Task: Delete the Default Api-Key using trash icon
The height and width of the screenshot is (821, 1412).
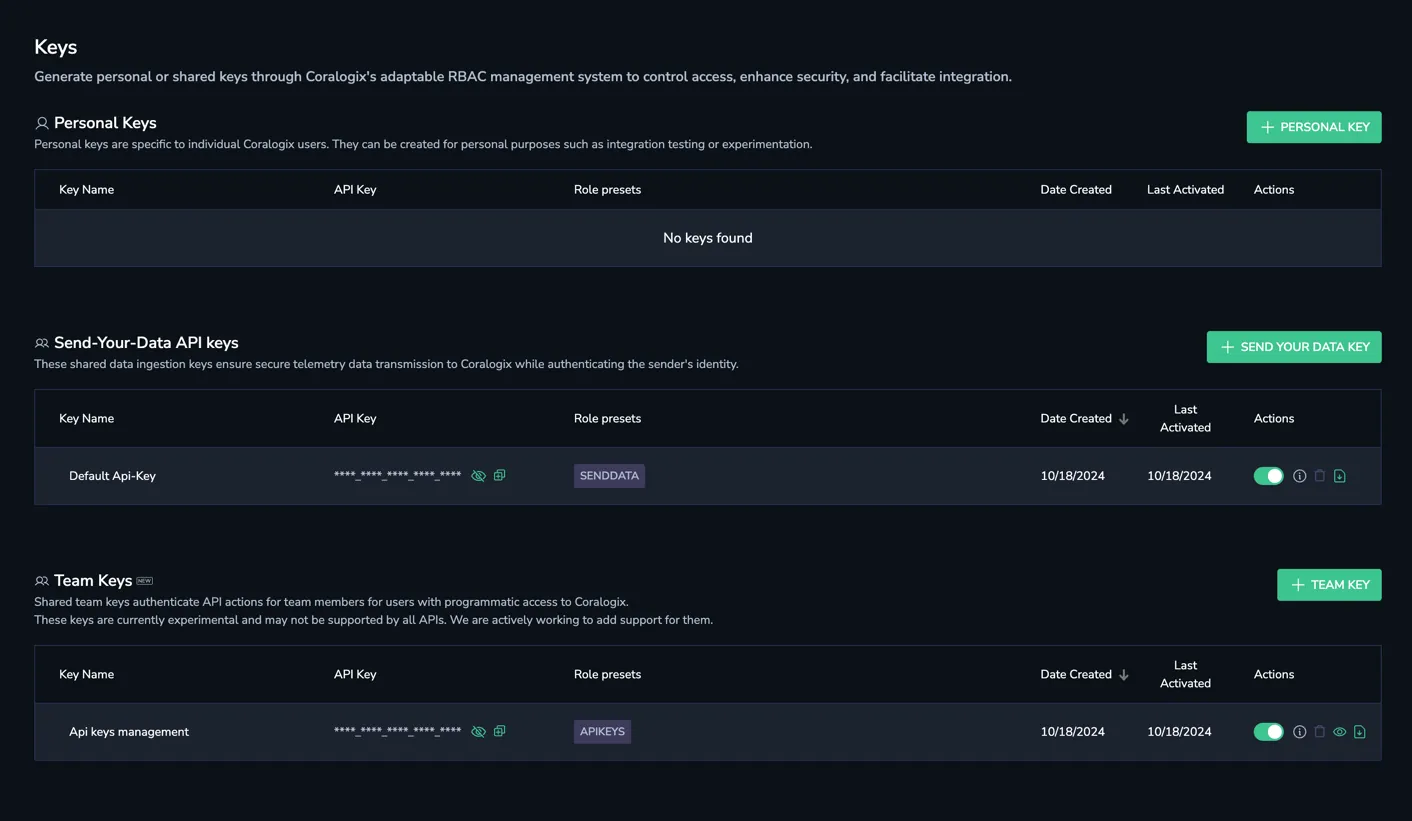Action: (x=1319, y=476)
